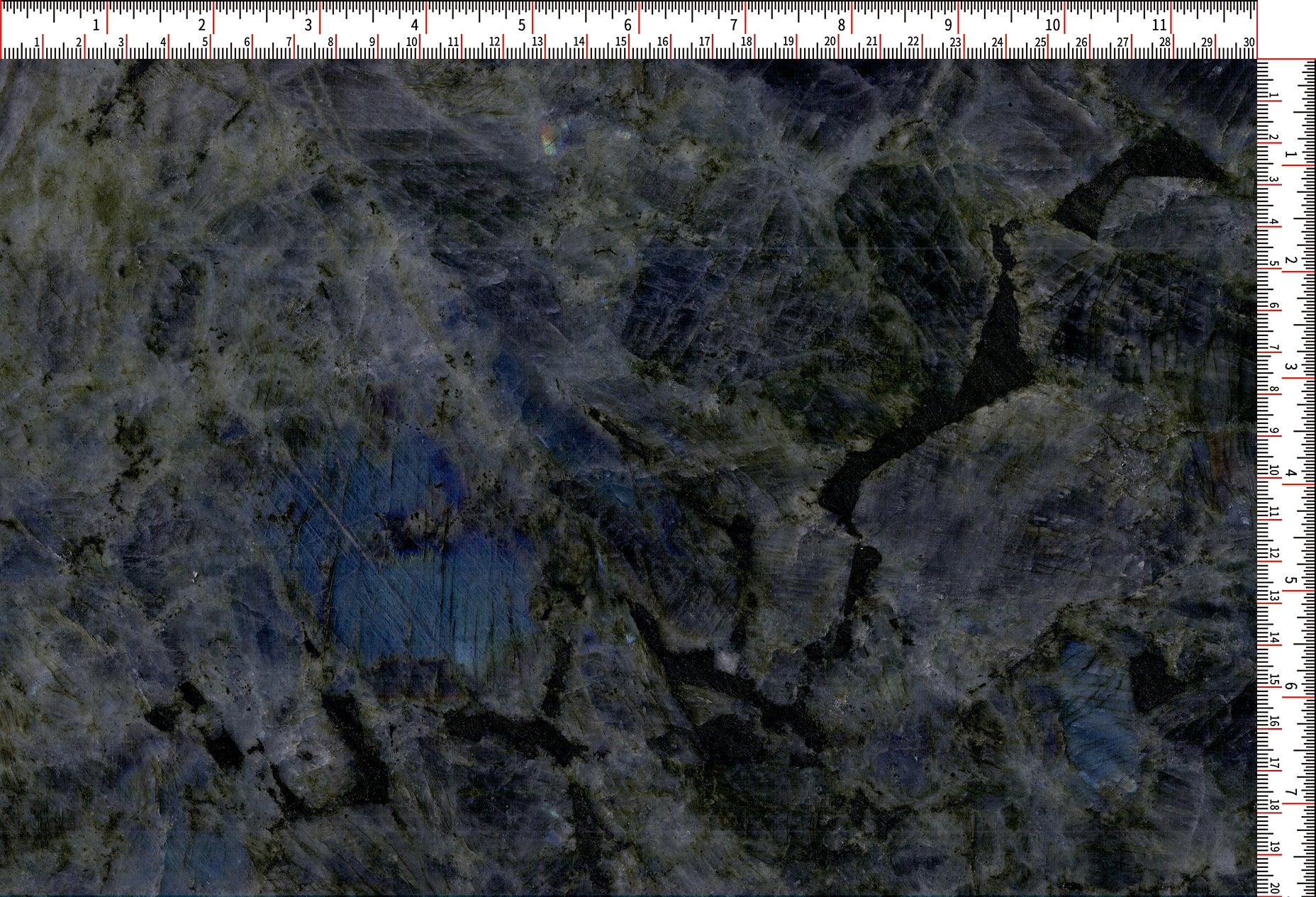Click the 5 inch label on top ruler

[x=521, y=26]
